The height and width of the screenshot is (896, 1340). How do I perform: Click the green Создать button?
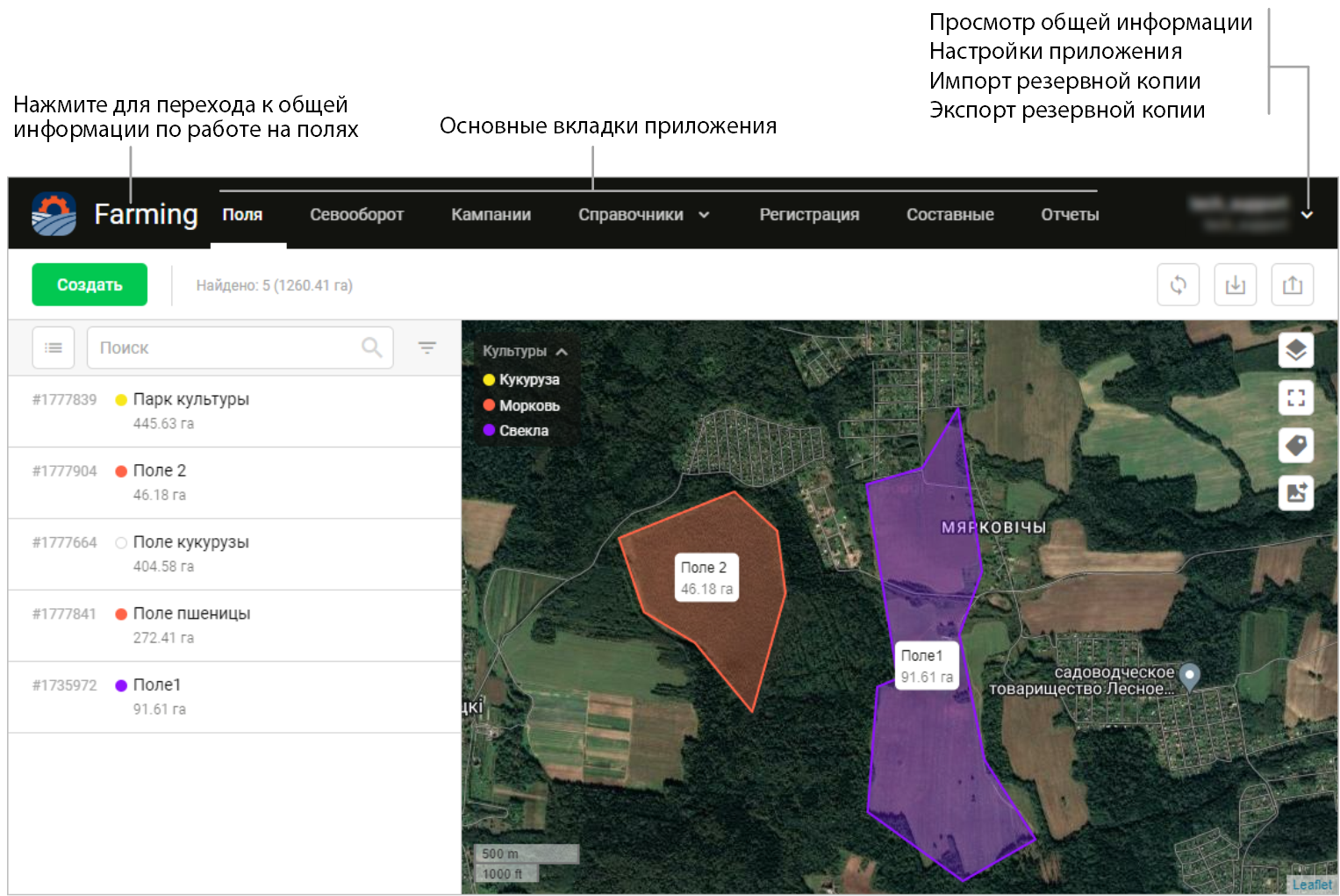[90, 284]
